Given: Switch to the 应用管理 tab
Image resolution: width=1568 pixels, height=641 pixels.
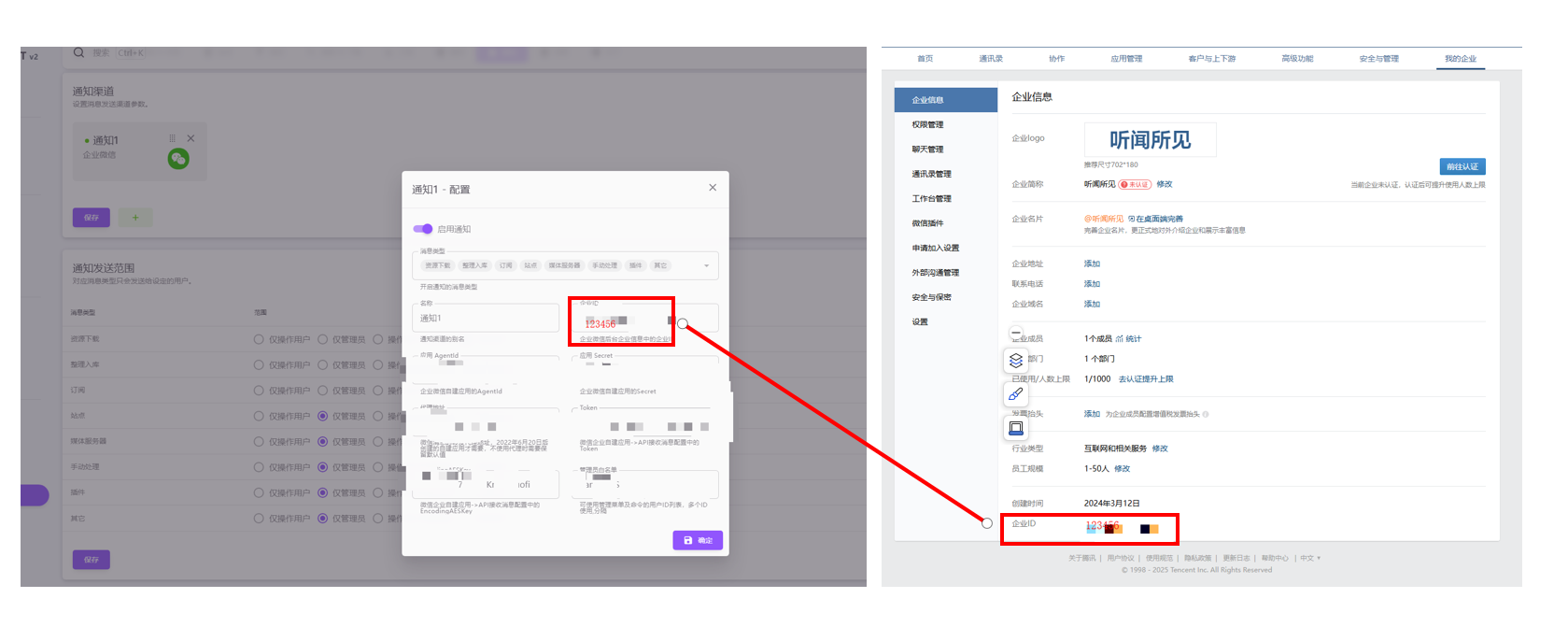Looking at the screenshot, I should click(x=1126, y=59).
